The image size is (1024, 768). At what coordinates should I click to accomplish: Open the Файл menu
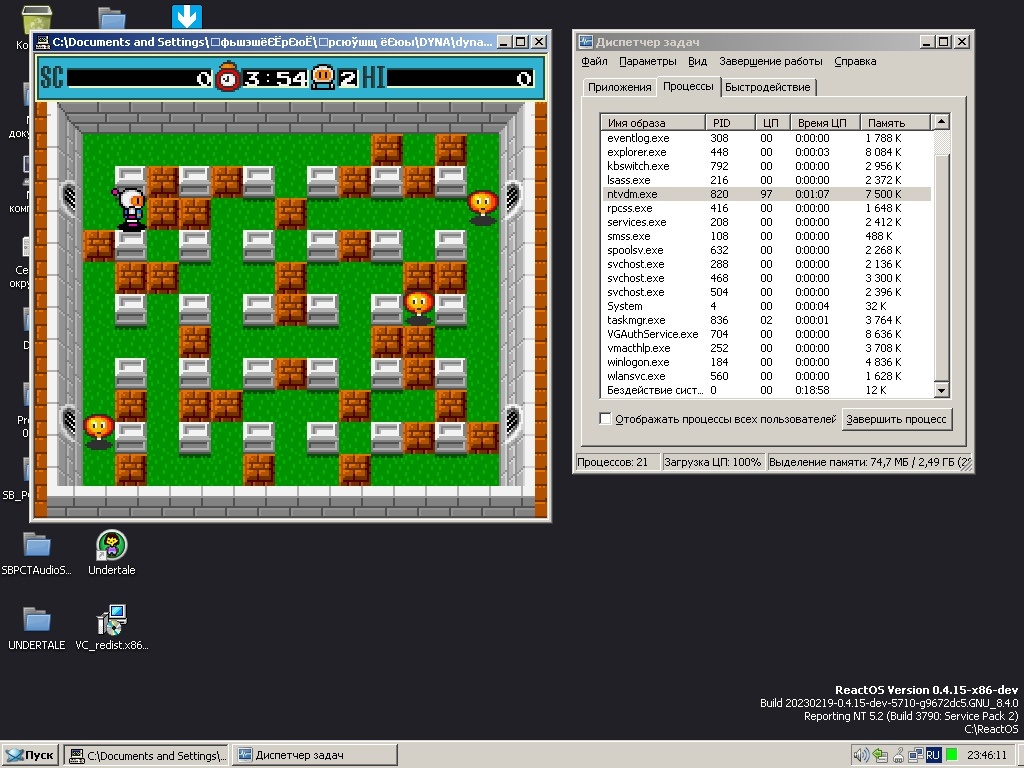point(594,61)
